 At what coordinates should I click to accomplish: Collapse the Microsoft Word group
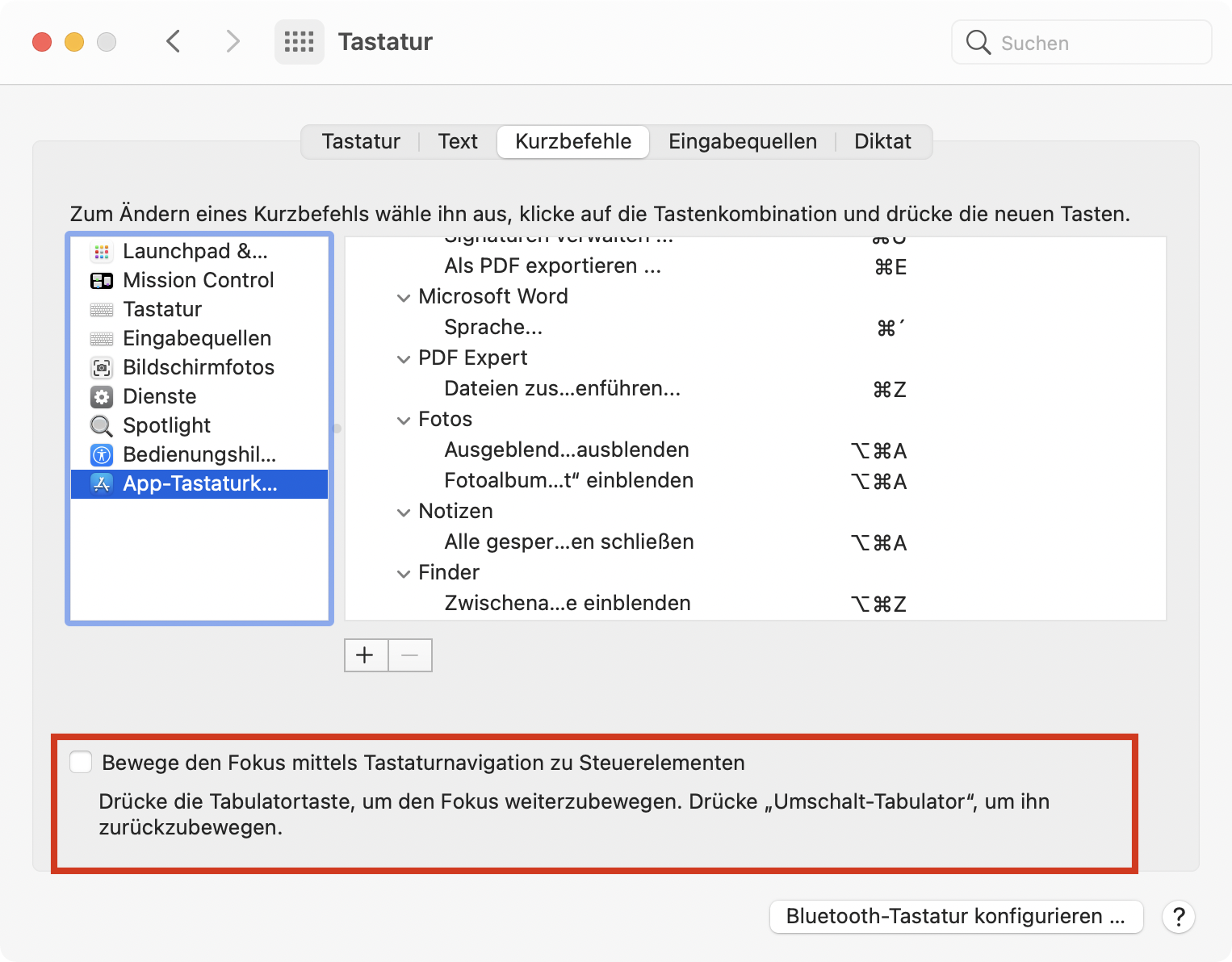tap(404, 298)
